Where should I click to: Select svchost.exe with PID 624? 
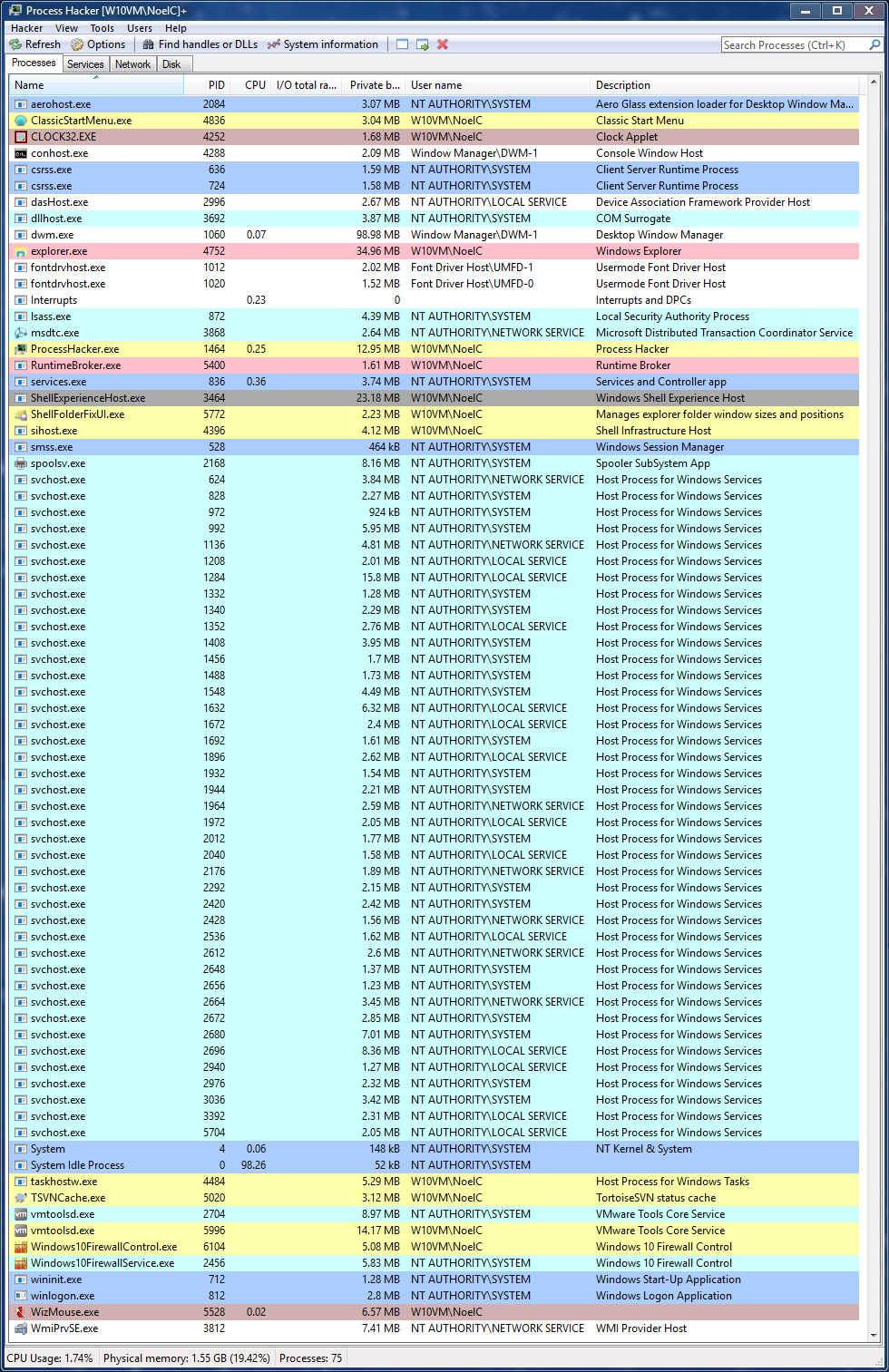pos(435,480)
